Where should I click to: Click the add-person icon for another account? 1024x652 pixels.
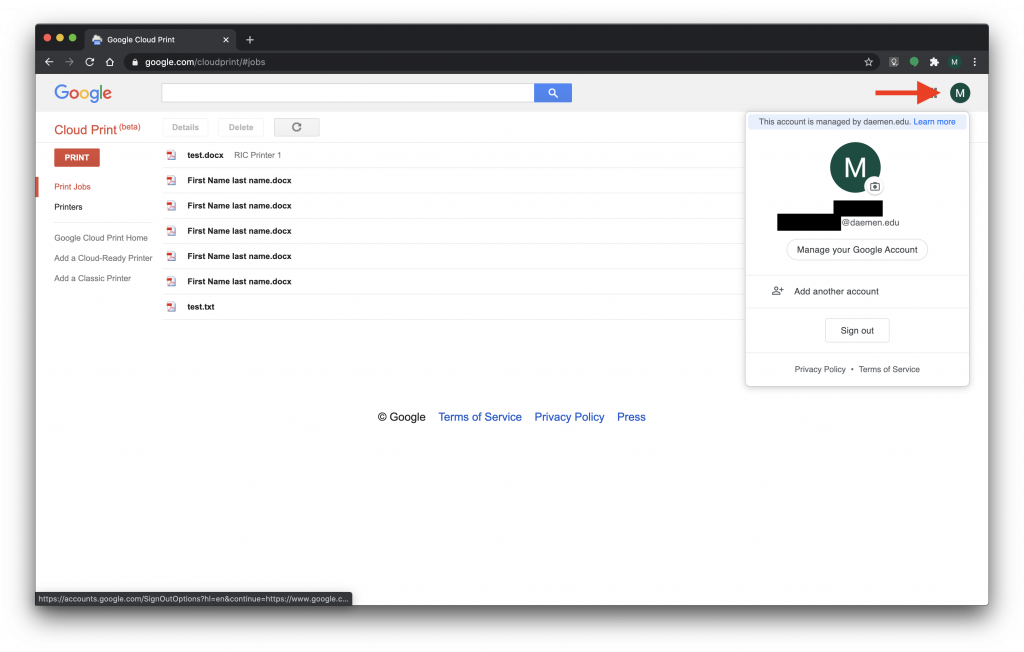click(x=777, y=291)
